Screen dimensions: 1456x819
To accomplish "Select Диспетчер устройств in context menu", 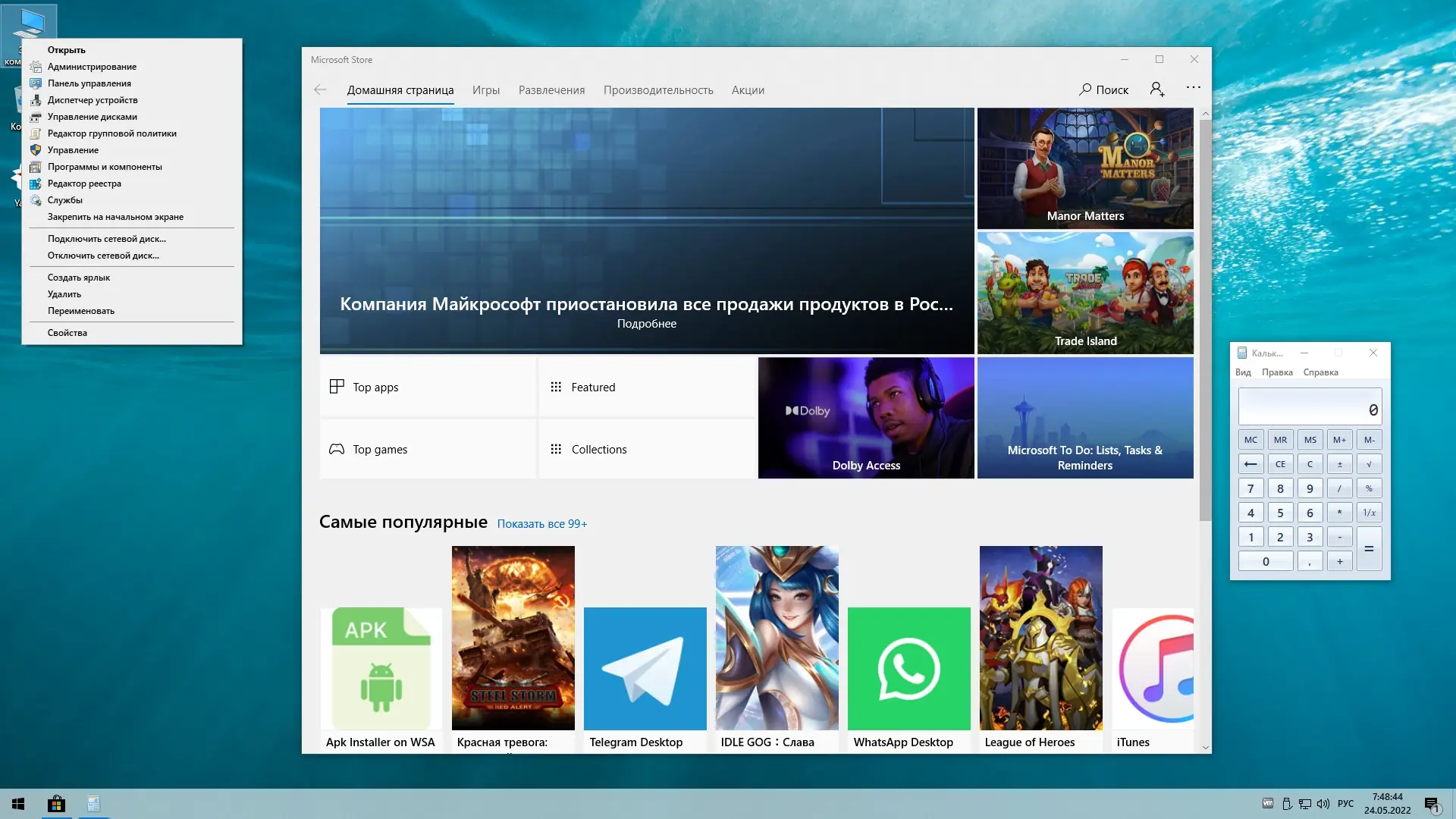I will pyautogui.click(x=93, y=100).
